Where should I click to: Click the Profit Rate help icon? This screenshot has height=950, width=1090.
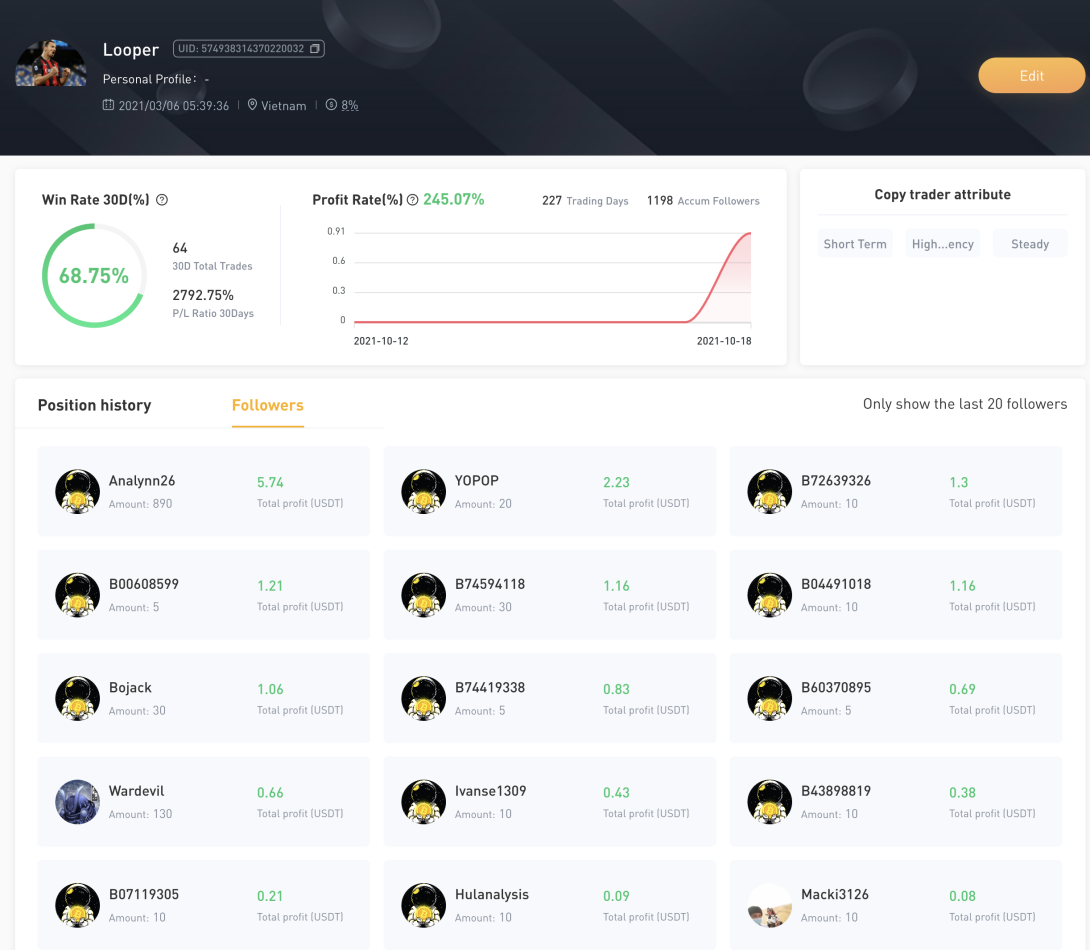(x=412, y=200)
